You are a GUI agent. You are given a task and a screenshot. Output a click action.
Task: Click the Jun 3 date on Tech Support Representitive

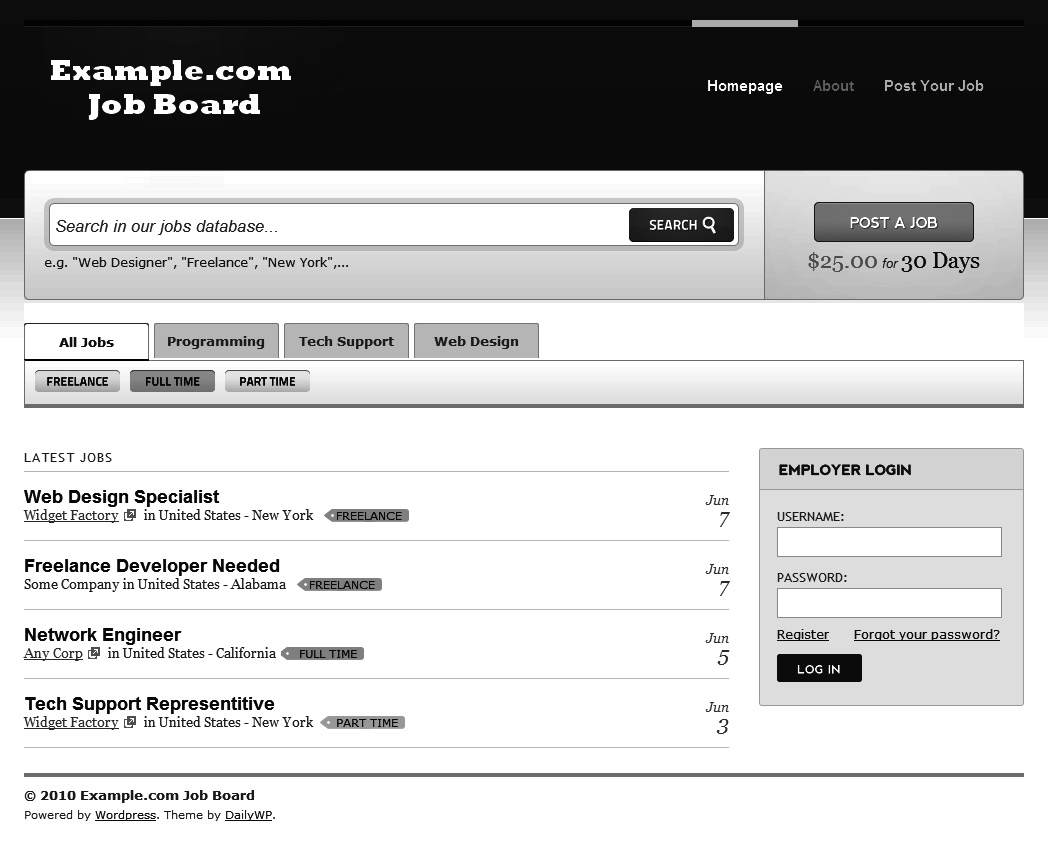click(718, 718)
